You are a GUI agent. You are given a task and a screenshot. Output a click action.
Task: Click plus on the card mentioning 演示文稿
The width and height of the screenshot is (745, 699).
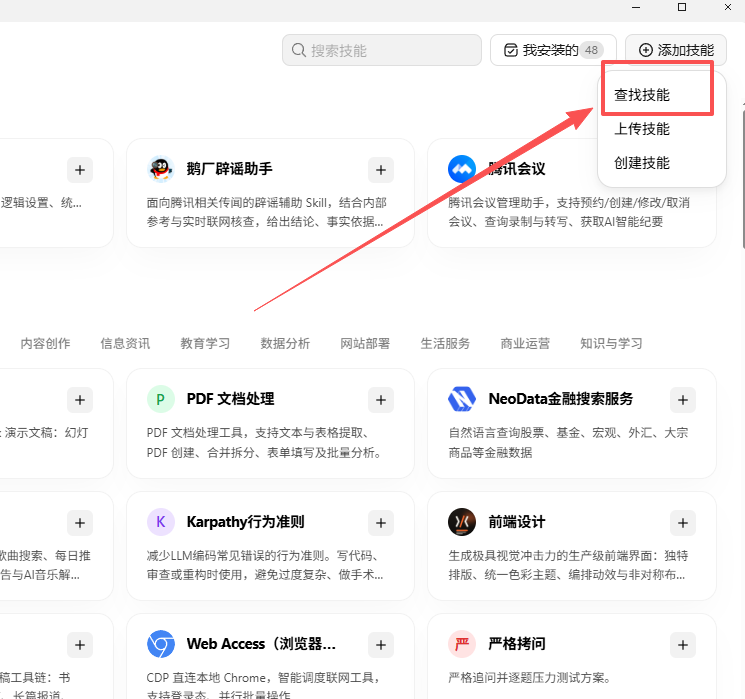coord(80,400)
